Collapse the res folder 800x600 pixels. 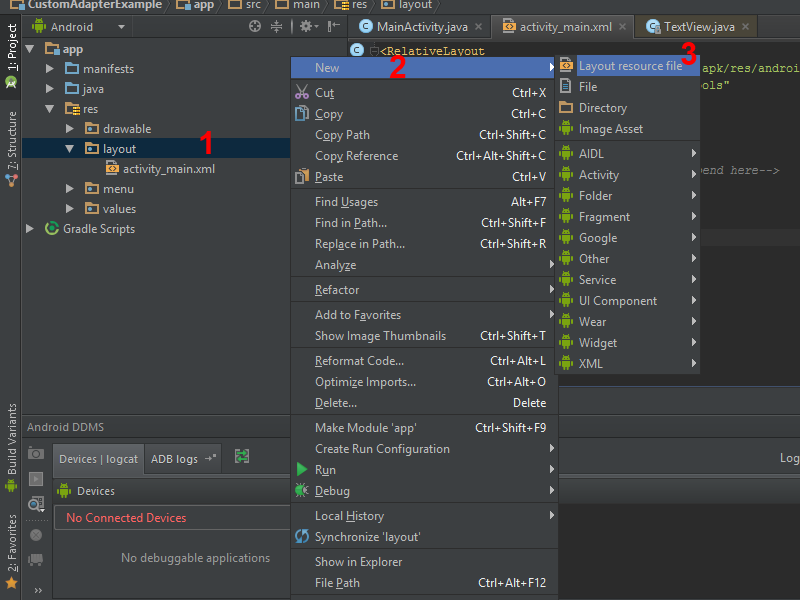tap(49, 109)
